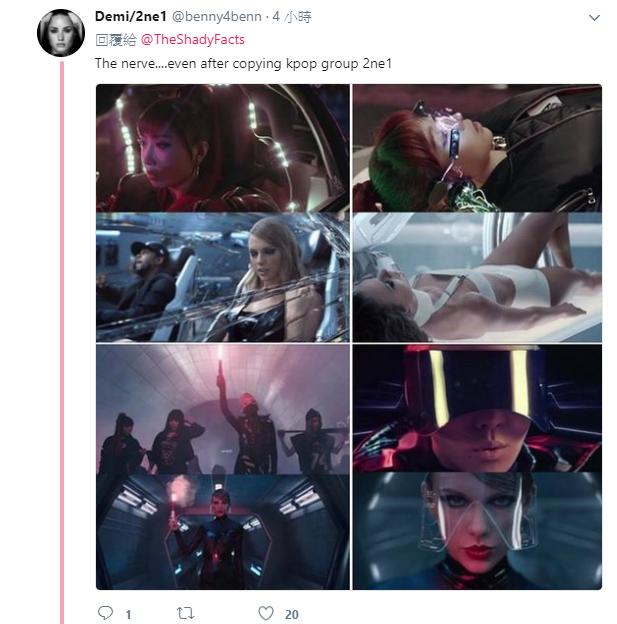
Task: Open image of green-haired person lying down
Action: pos(477,149)
